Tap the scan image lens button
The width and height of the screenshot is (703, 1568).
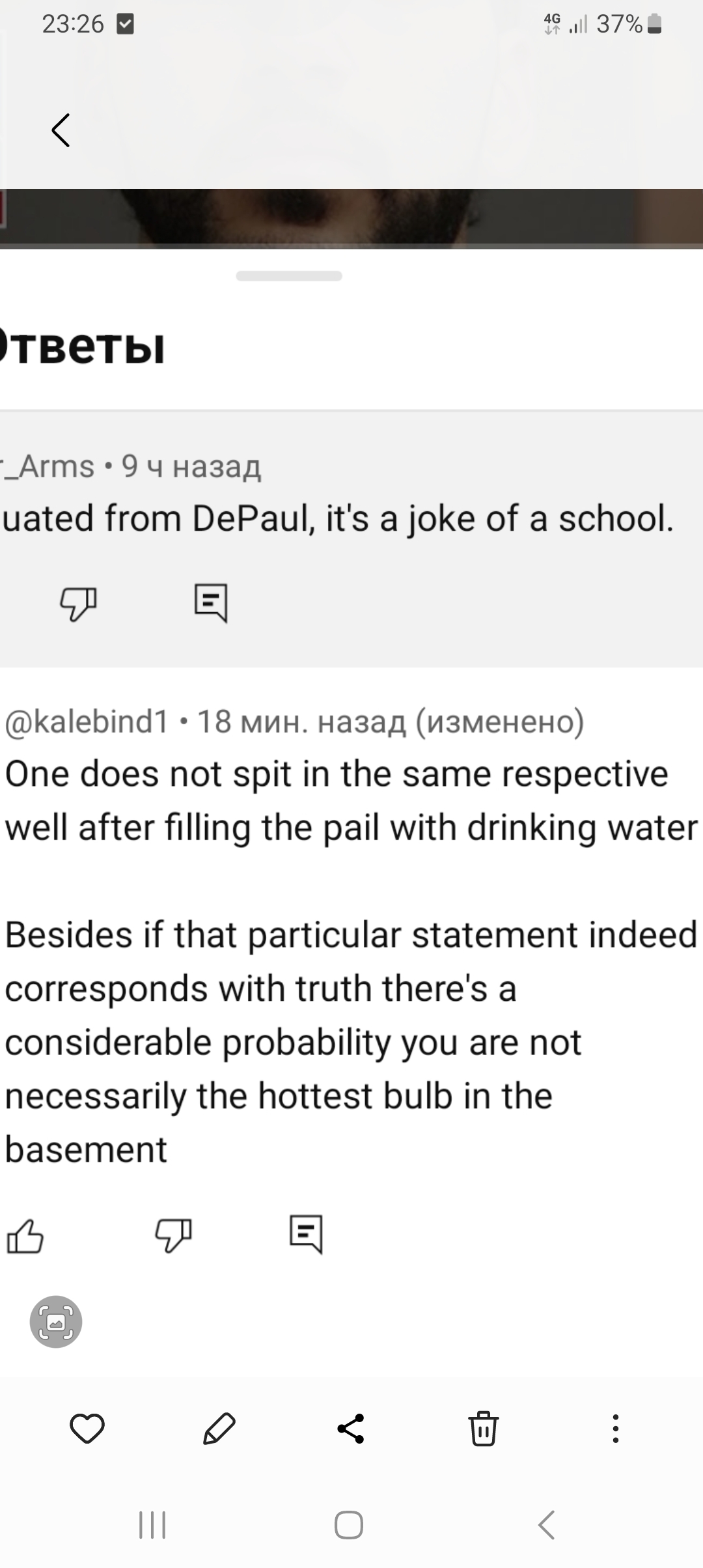(56, 1322)
